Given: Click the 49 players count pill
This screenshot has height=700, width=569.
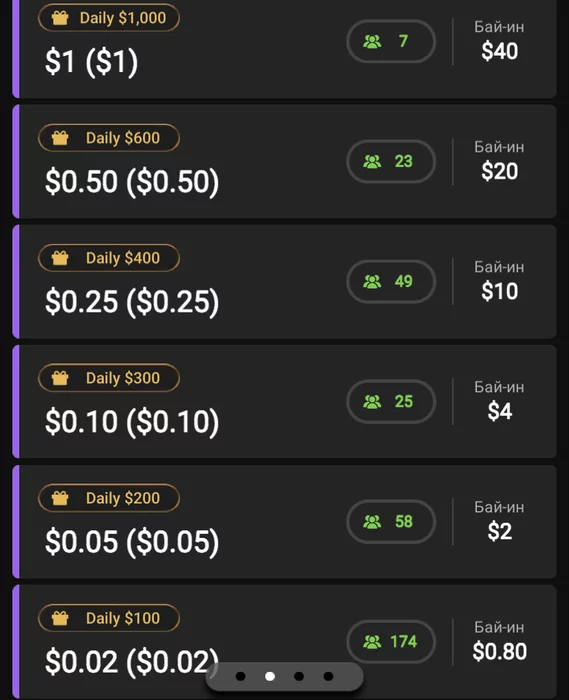Looking at the screenshot, I should click(391, 282).
